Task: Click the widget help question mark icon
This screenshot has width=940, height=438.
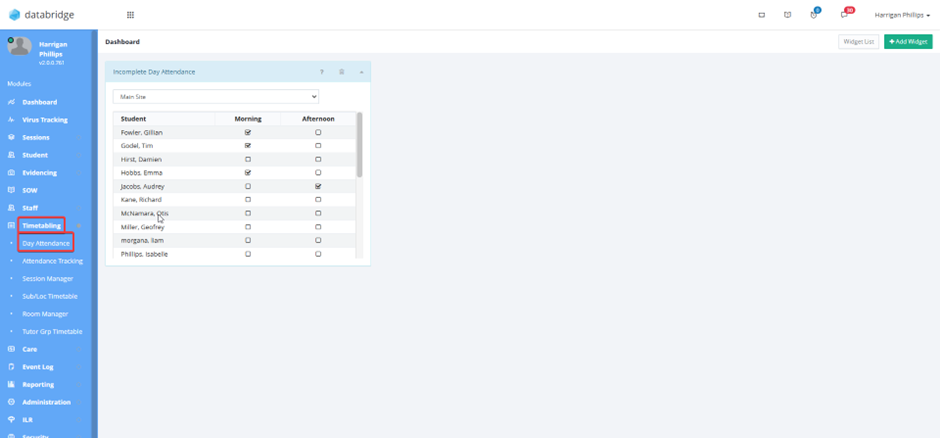Action: [322, 72]
